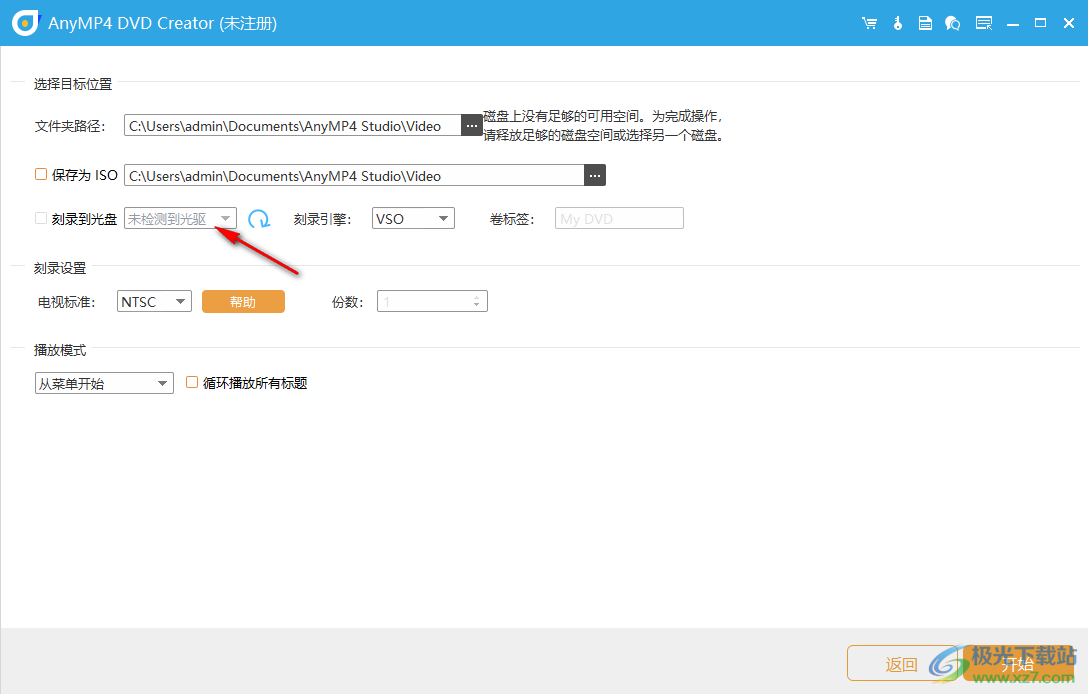1088x694 pixels.
Task: Click the My DVD volume label field
Action: (619, 219)
